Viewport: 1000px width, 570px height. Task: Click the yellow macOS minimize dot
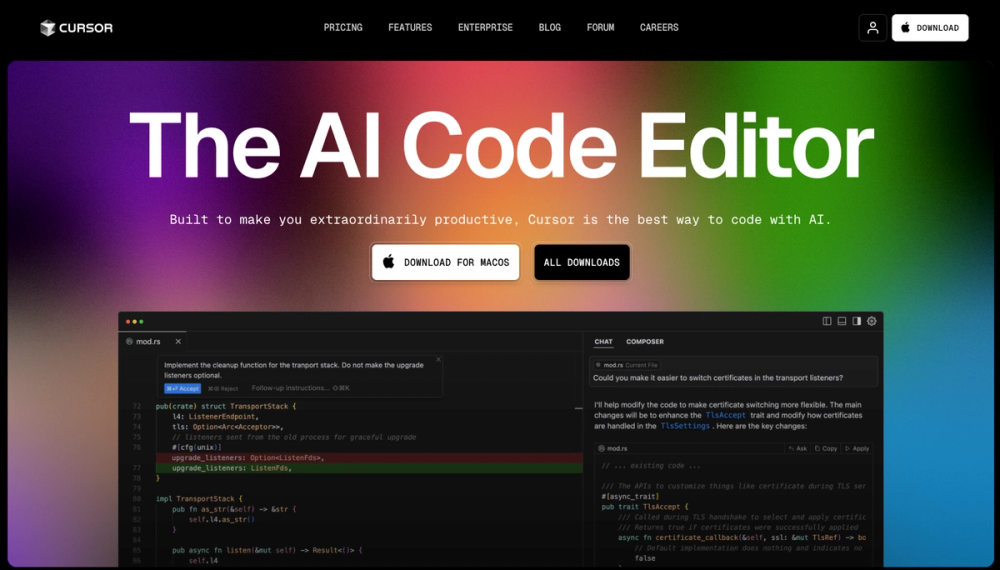[x=135, y=322]
